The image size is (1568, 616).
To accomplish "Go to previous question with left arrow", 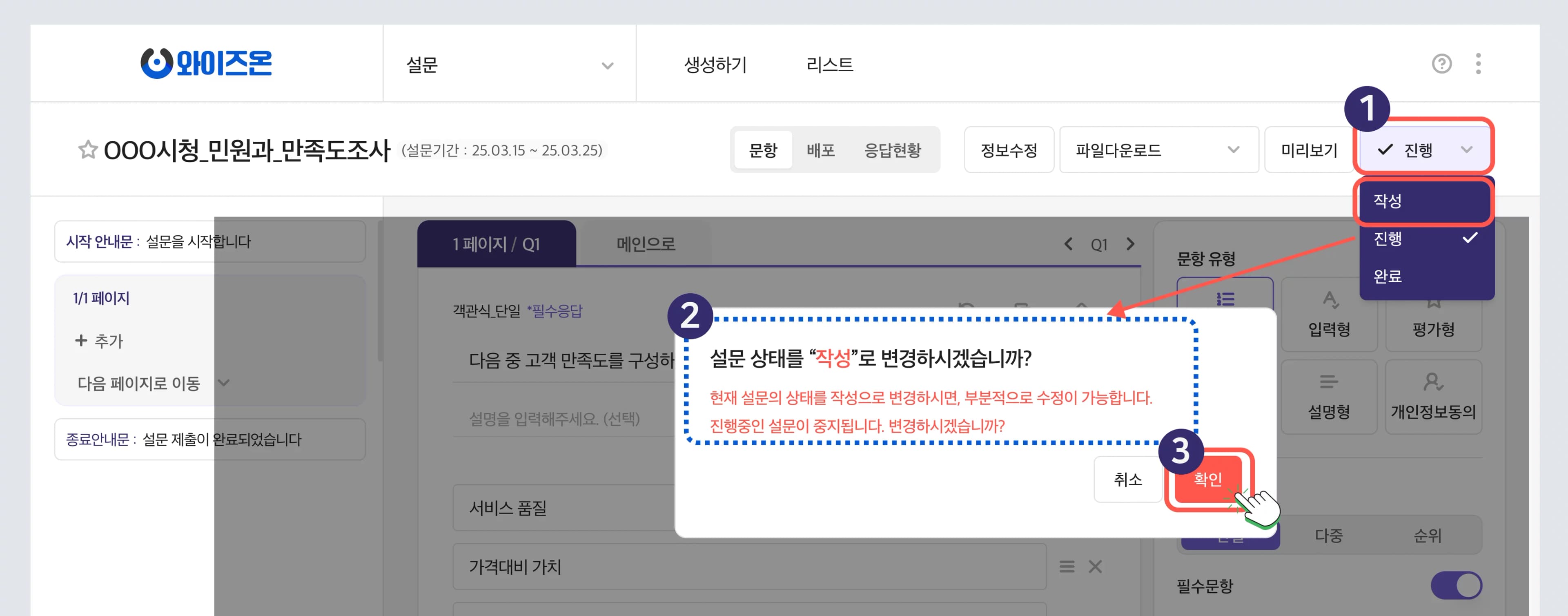I will coord(1068,244).
